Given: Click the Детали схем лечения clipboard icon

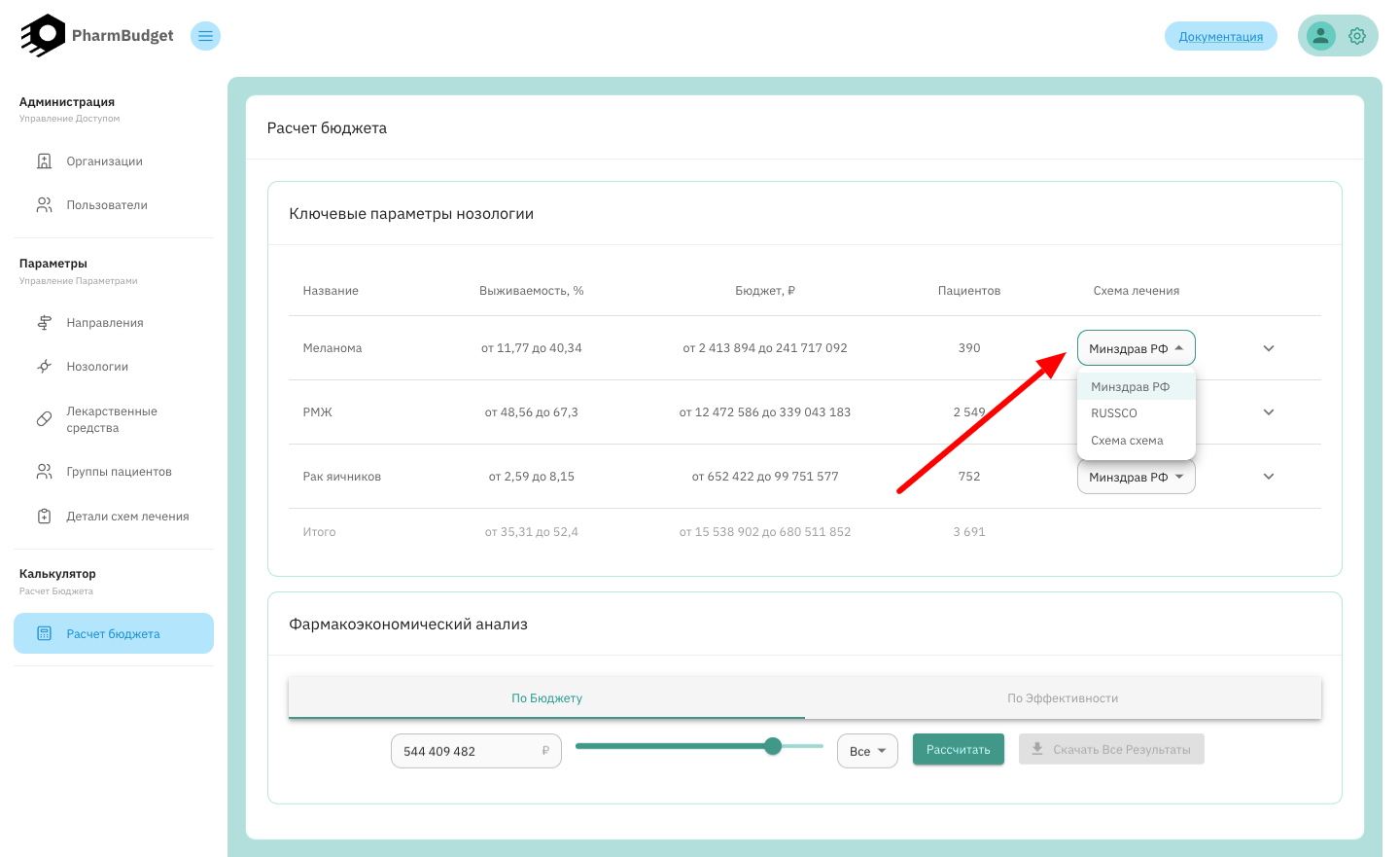Looking at the screenshot, I should (x=44, y=517).
